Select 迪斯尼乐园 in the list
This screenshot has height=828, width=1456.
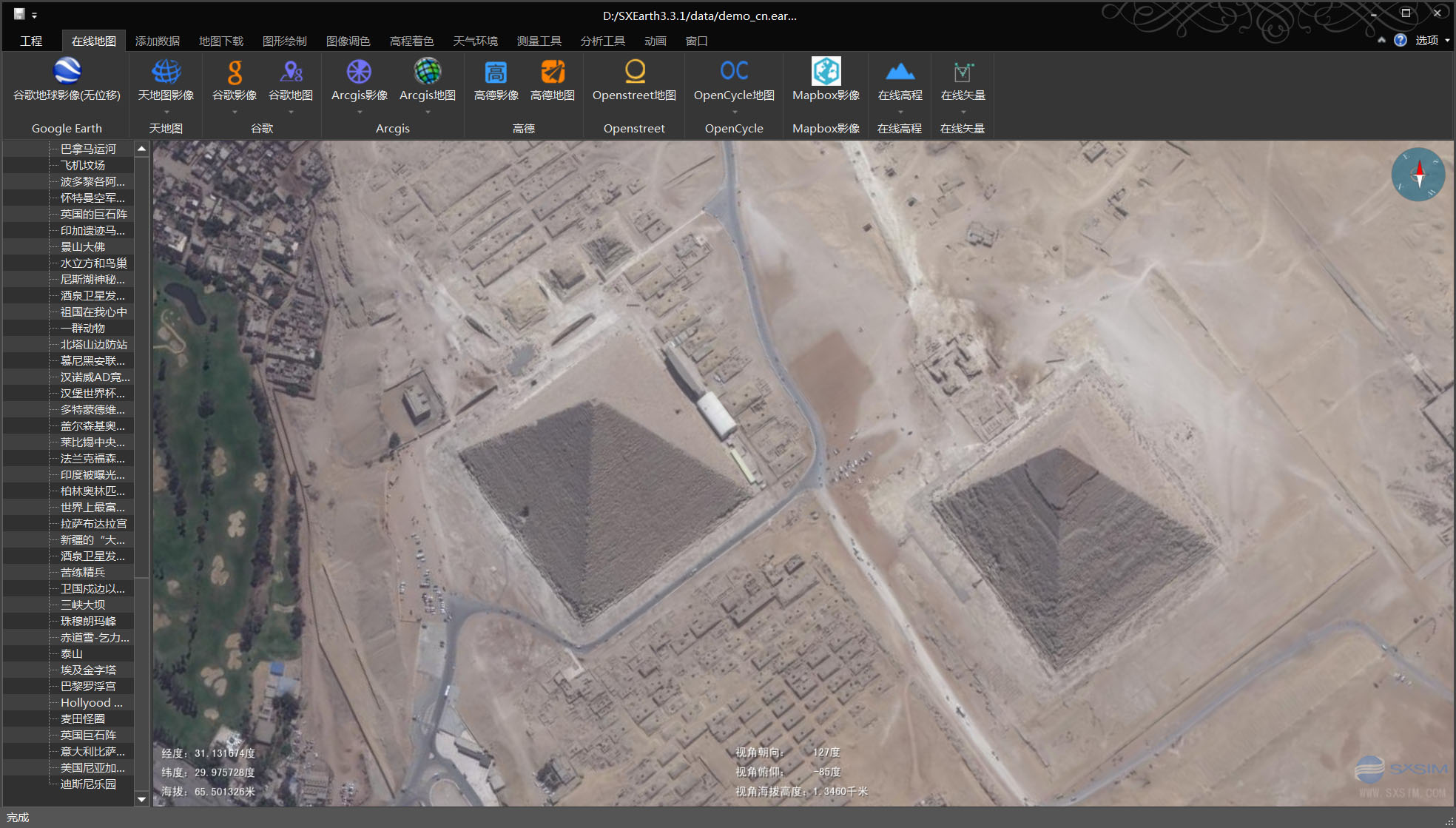click(88, 784)
